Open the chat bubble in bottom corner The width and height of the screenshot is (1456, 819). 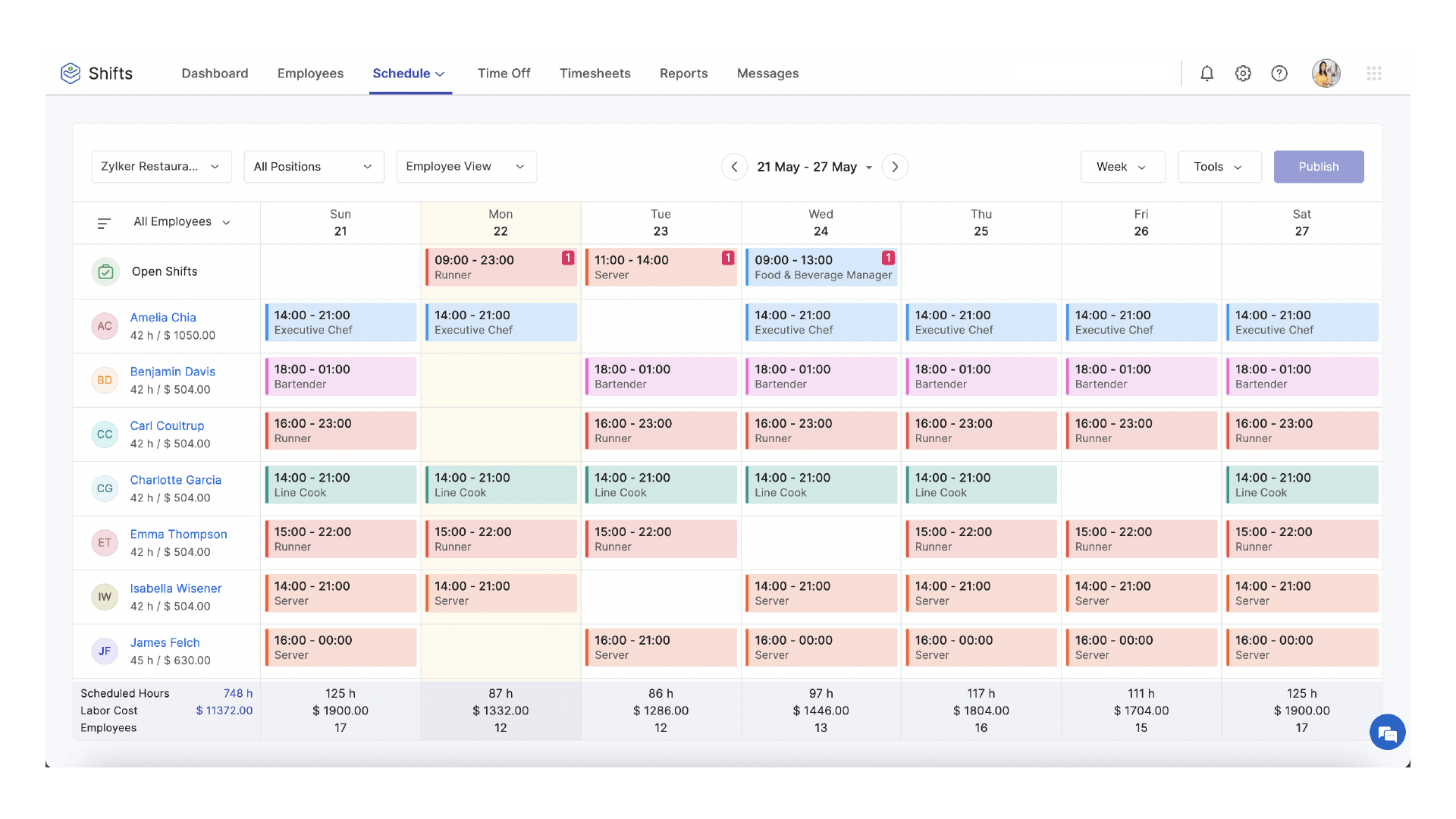(x=1388, y=732)
